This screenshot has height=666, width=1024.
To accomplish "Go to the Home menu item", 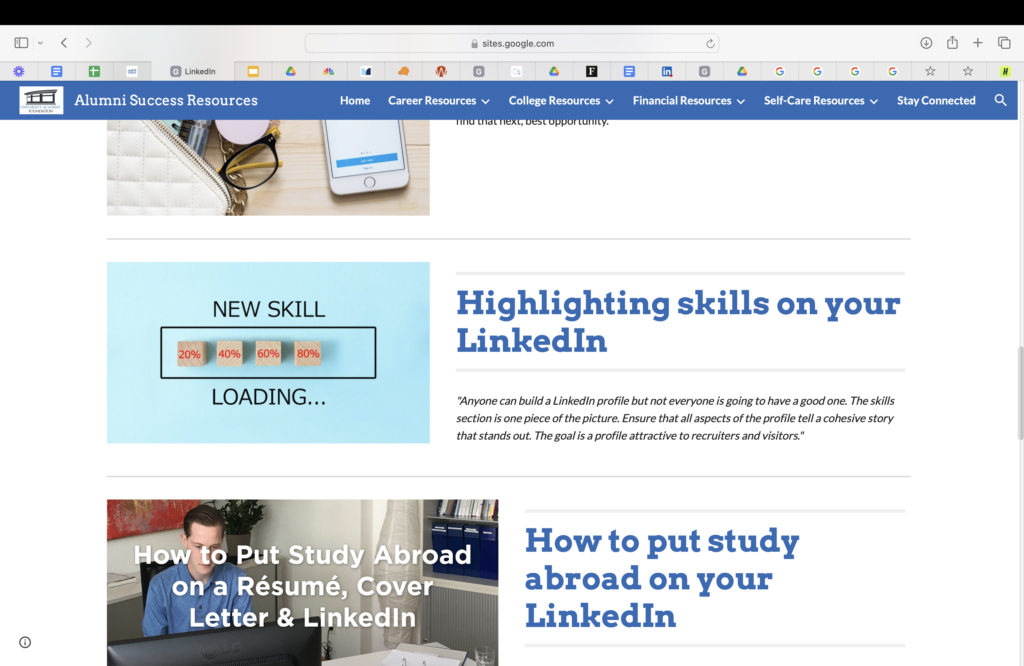I will [355, 101].
